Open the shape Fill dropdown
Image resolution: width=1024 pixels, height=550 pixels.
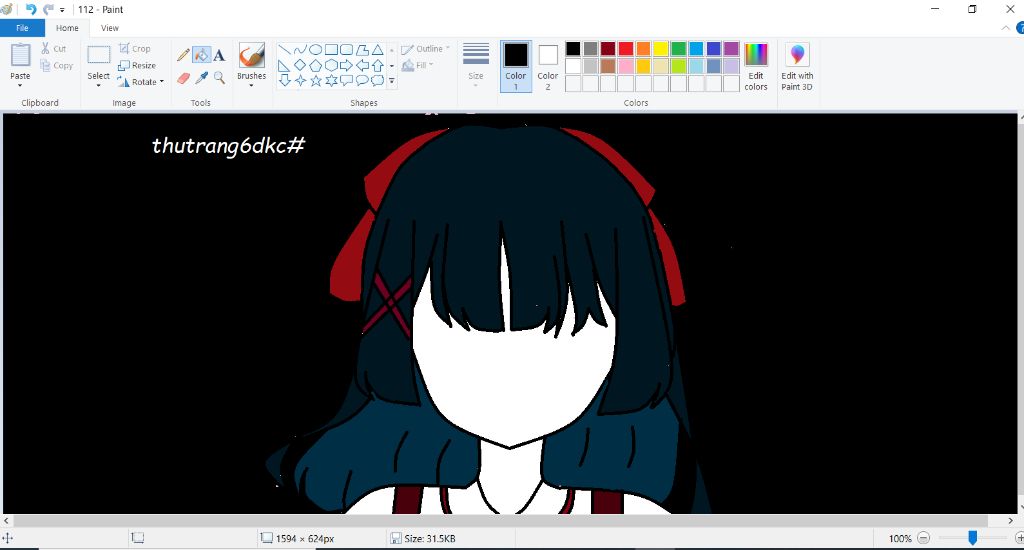pos(418,65)
